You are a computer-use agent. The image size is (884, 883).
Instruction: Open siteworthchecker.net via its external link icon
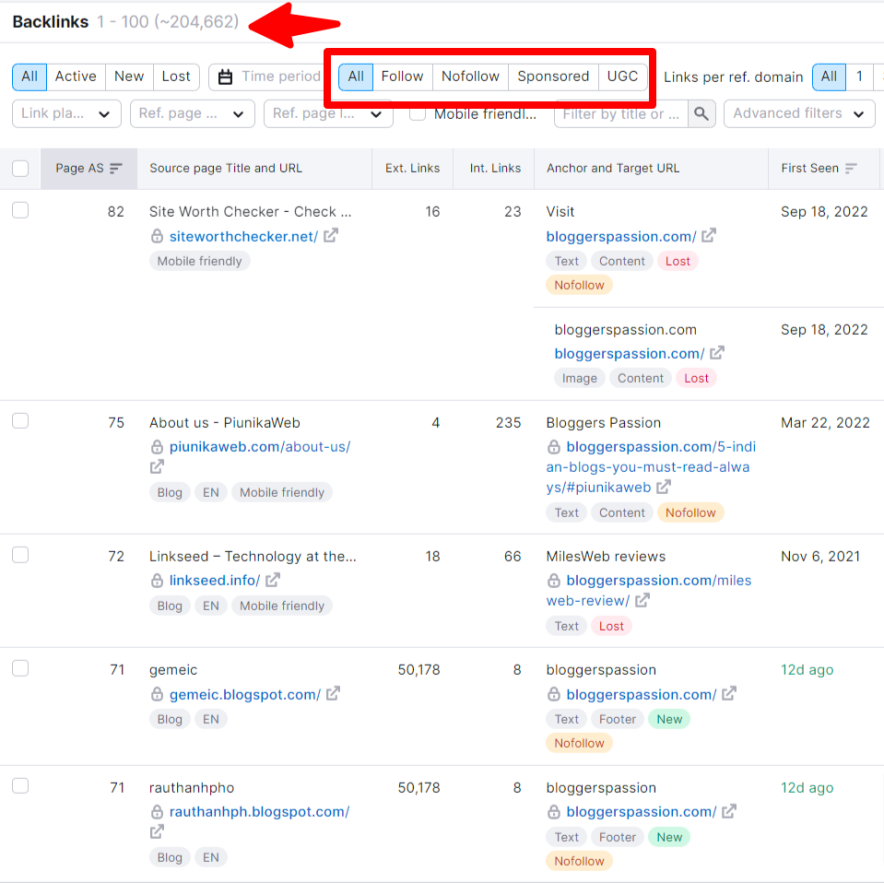[330, 236]
